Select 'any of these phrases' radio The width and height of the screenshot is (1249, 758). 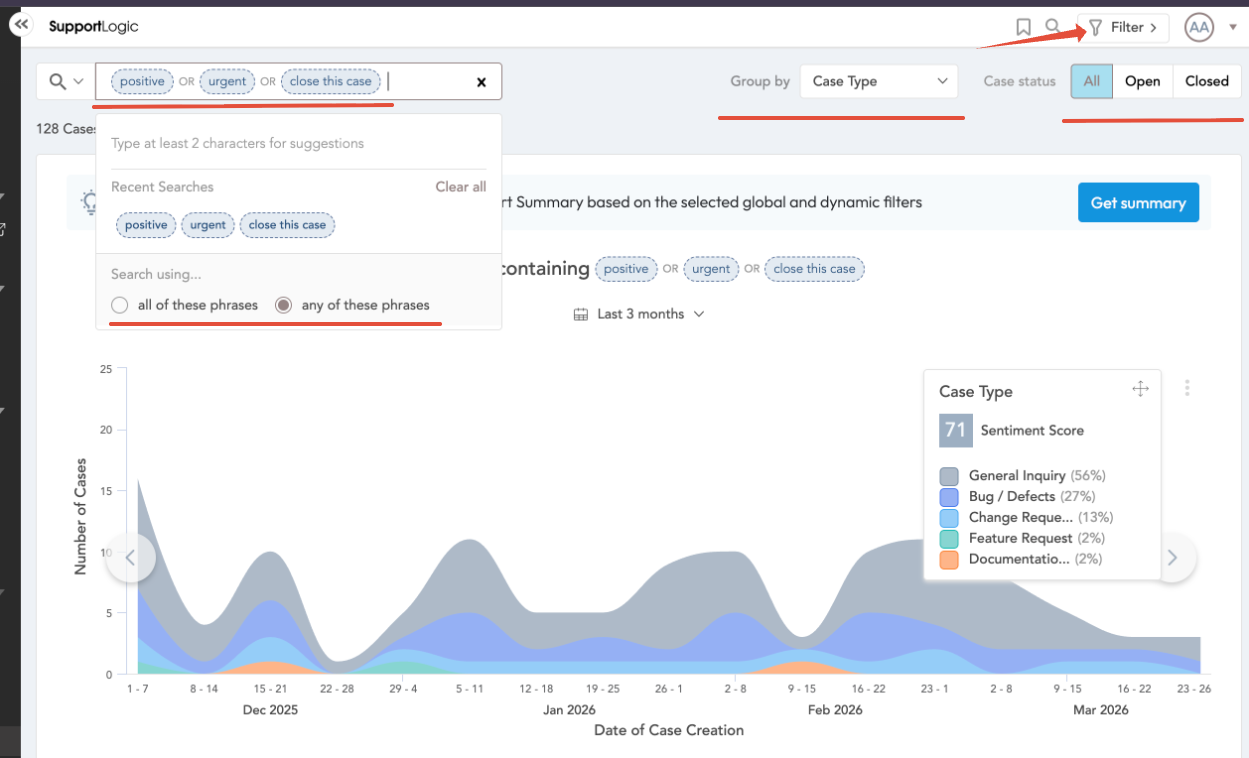point(284,305)
